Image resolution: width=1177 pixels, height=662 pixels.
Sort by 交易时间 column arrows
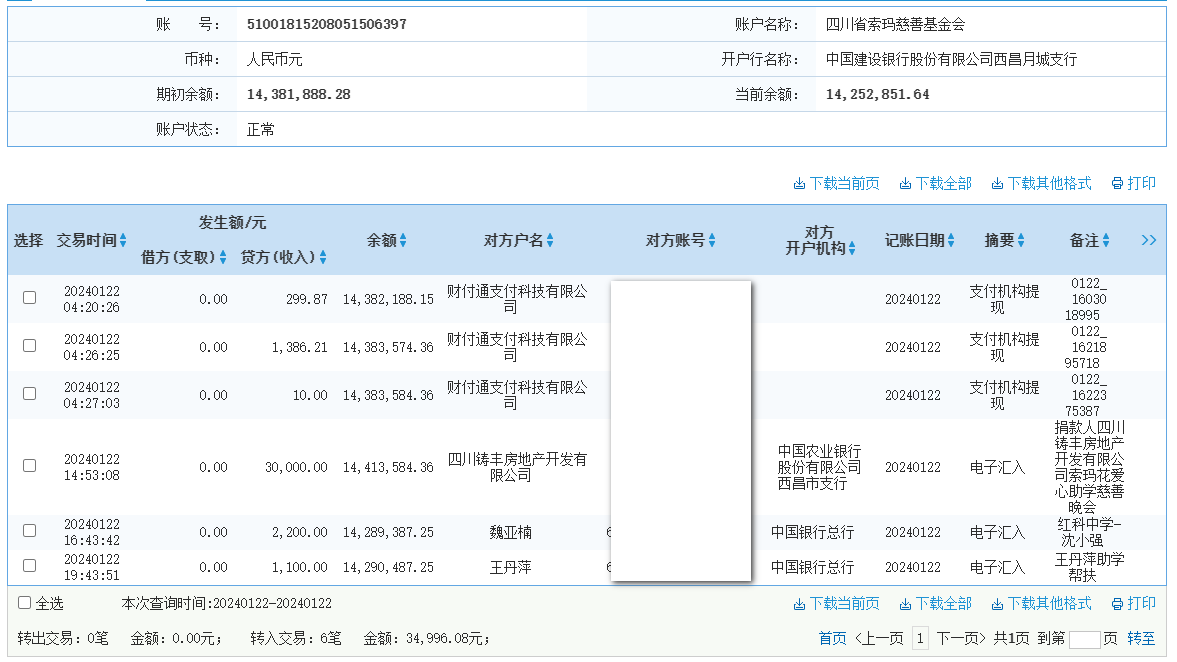click(123, 240)
